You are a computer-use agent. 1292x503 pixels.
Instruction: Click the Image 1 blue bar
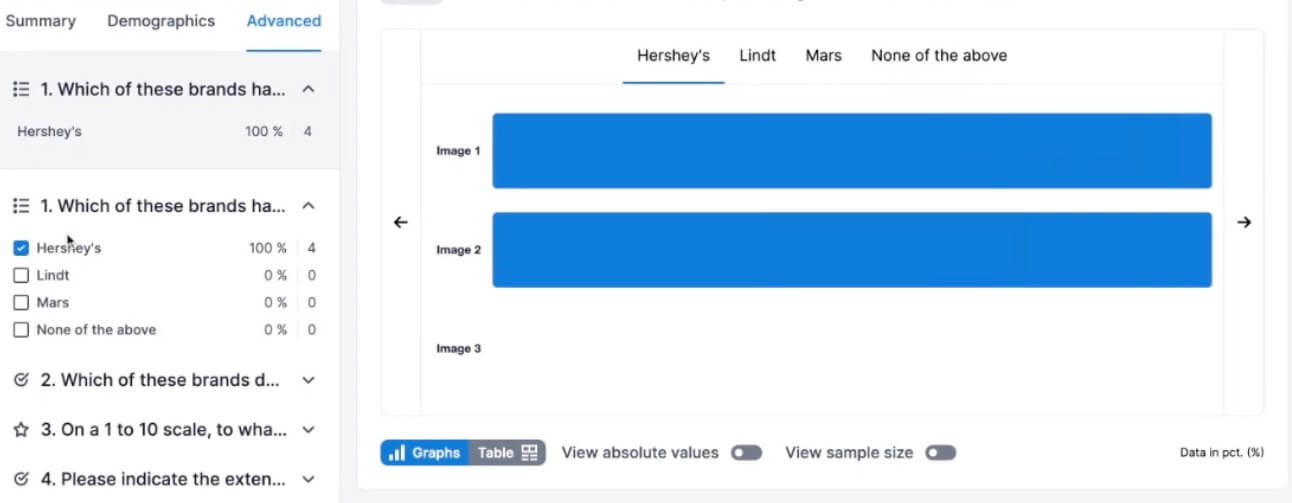pos(851,151)
